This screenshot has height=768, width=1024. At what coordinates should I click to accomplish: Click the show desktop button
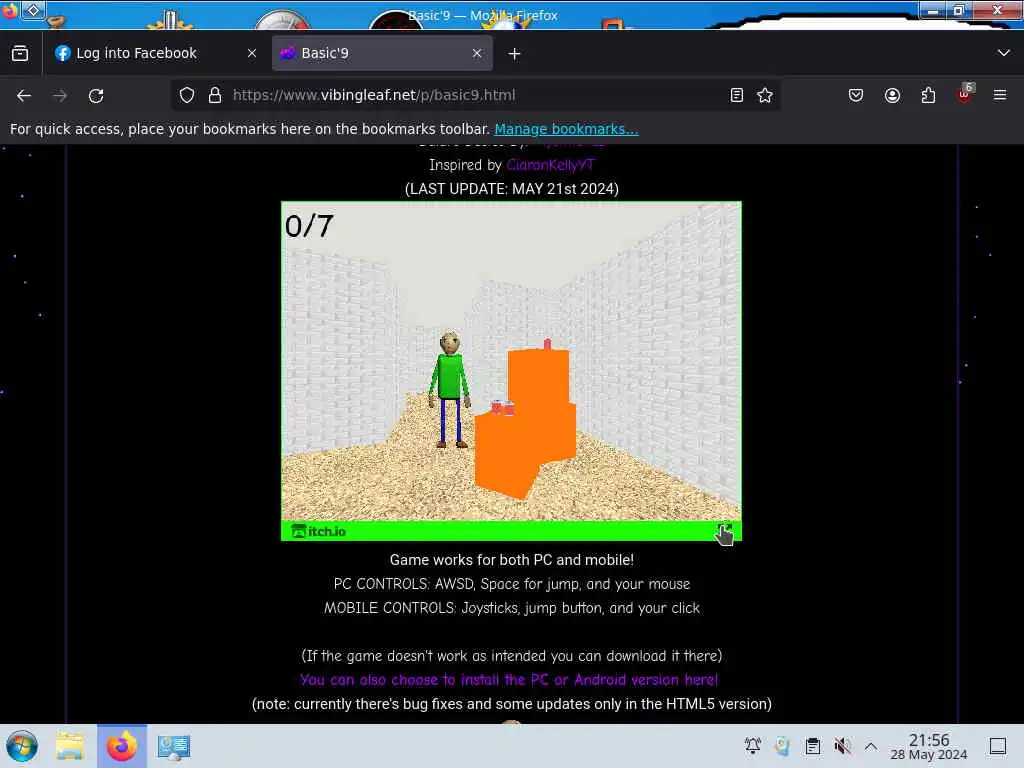[x=998, y=745]
